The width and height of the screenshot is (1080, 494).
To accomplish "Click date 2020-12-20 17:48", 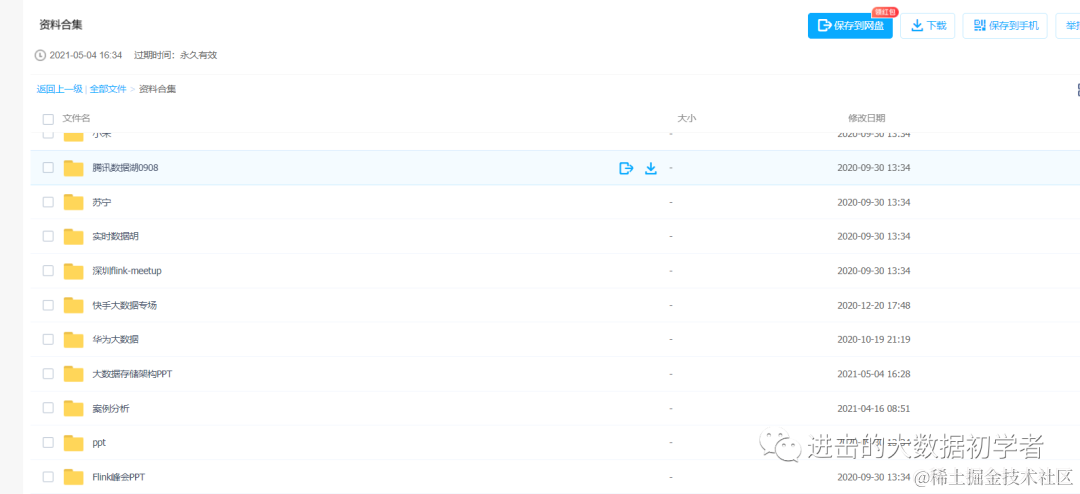I will (x=874, y=305).
